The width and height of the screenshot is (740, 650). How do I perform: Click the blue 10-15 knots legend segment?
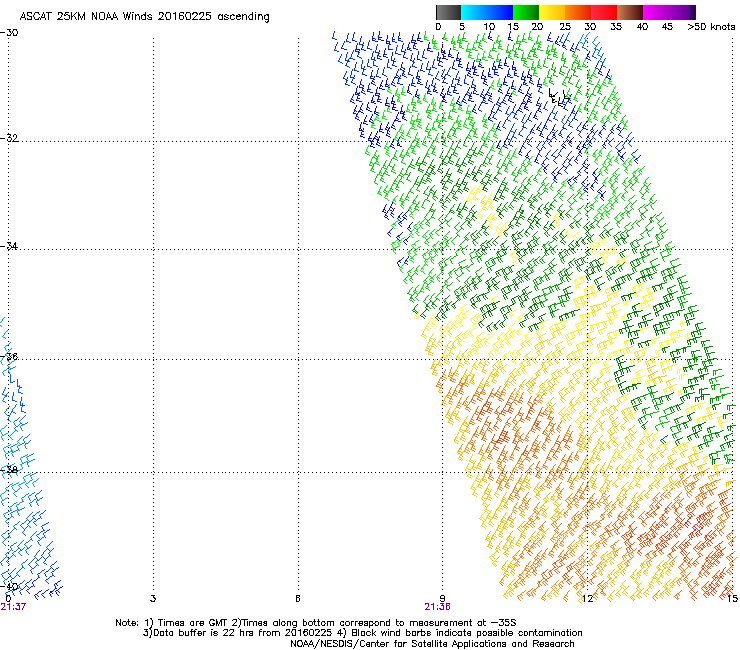(x=500, y=12)
